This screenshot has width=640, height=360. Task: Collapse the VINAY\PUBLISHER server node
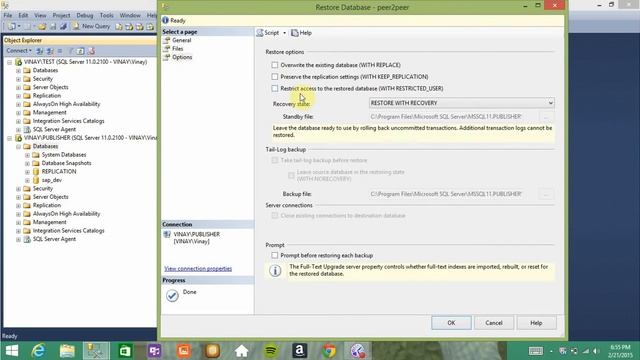[x=9, y=138]
